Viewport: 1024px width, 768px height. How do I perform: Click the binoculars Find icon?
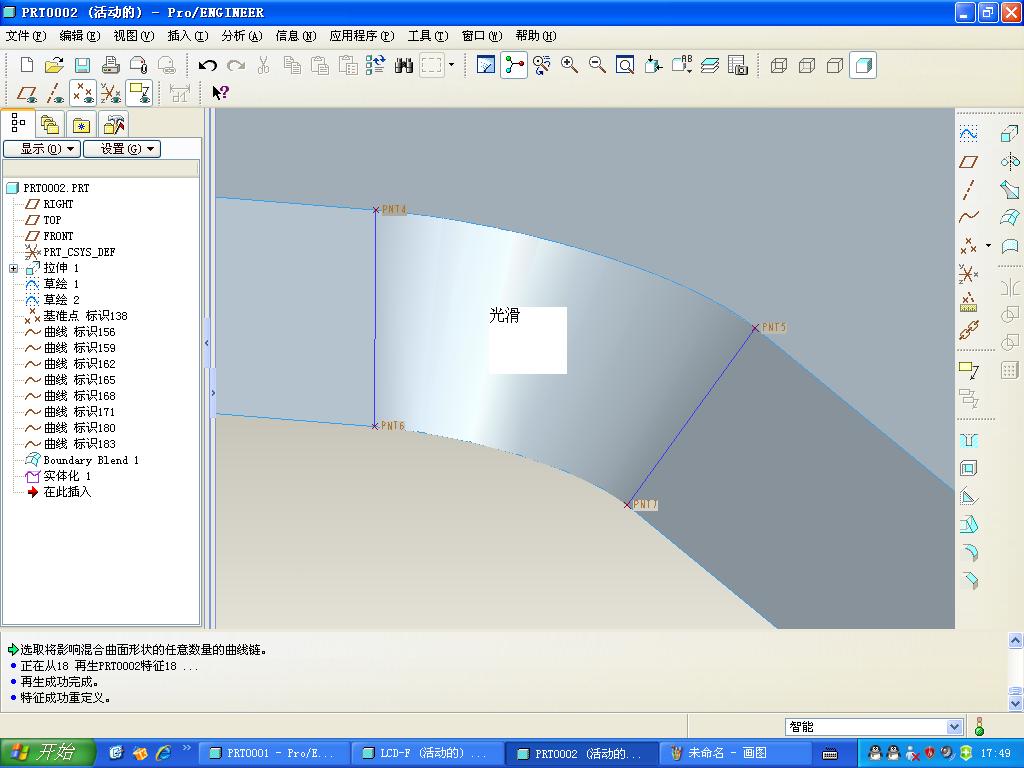coord(404,65)
